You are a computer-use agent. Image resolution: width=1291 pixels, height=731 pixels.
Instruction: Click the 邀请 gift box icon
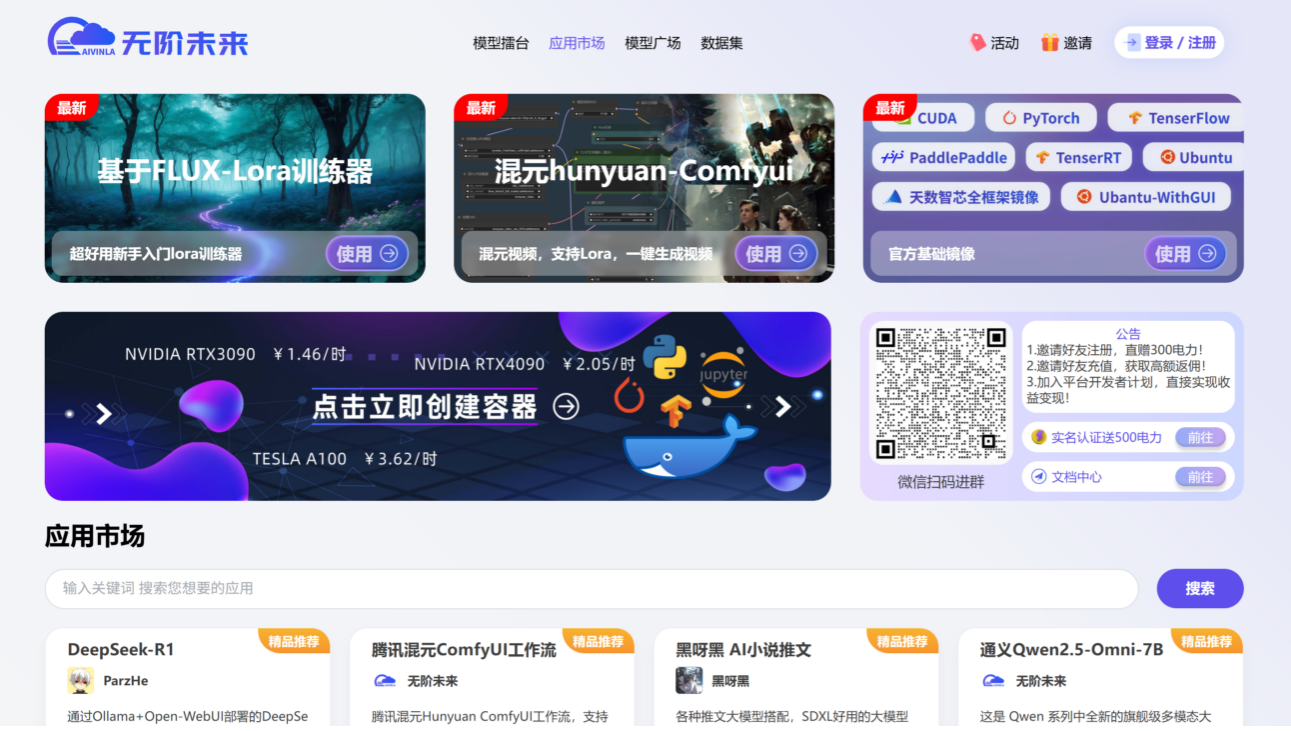pos(1050,42)
